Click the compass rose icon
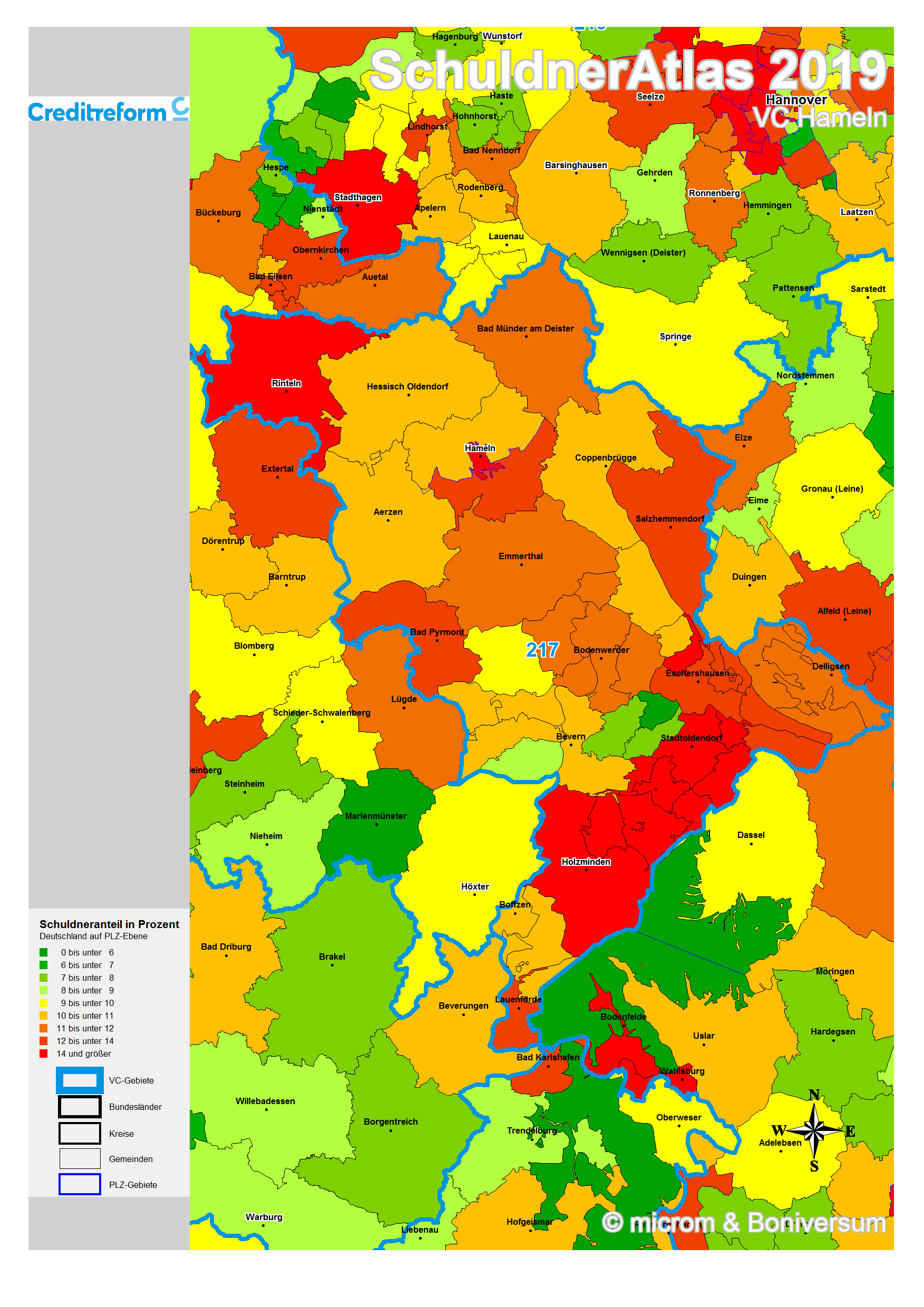 tap(815, 1130)
